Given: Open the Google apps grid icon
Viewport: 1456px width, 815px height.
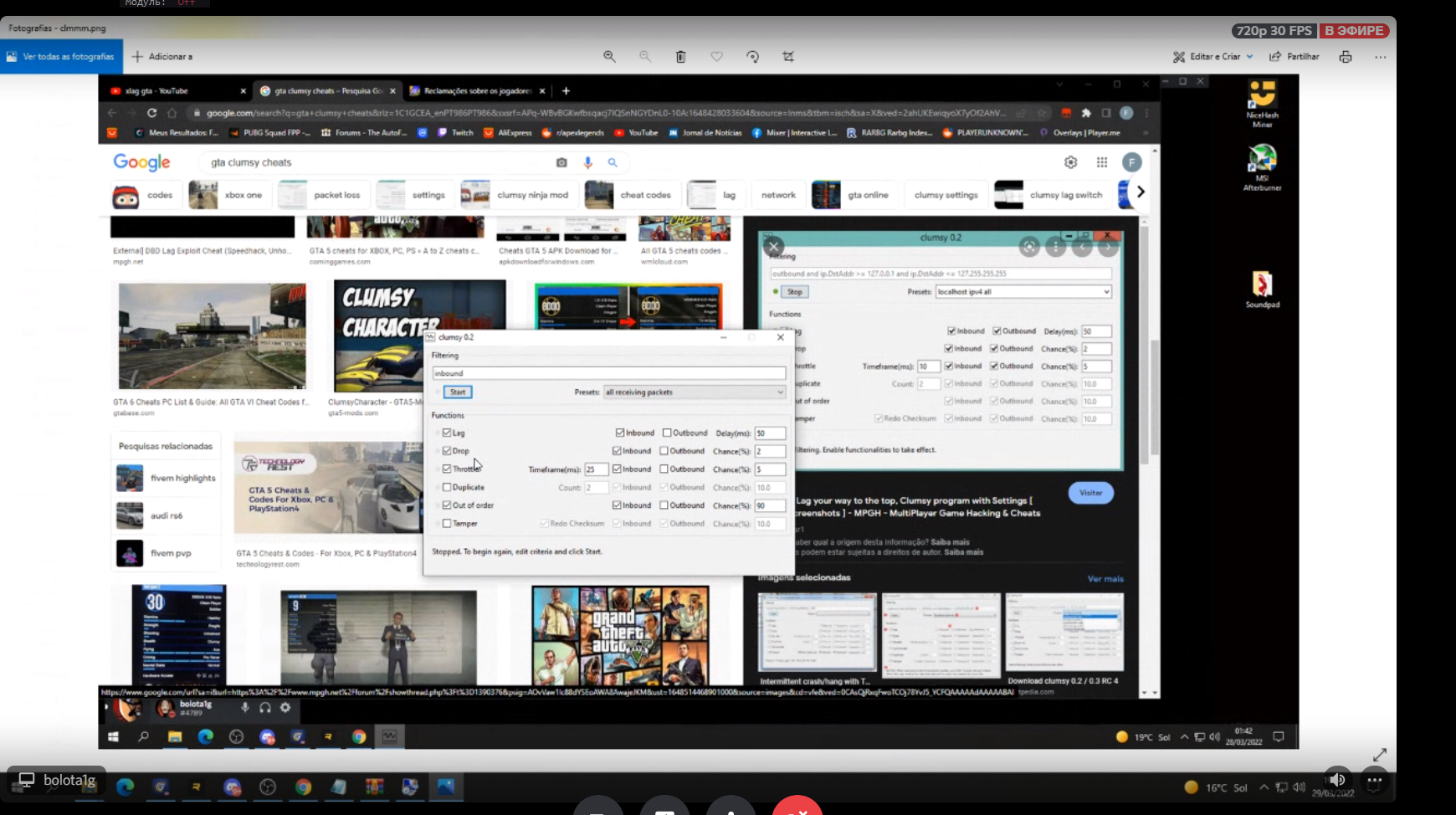Looking at the screenshot, I should 1102,162.
